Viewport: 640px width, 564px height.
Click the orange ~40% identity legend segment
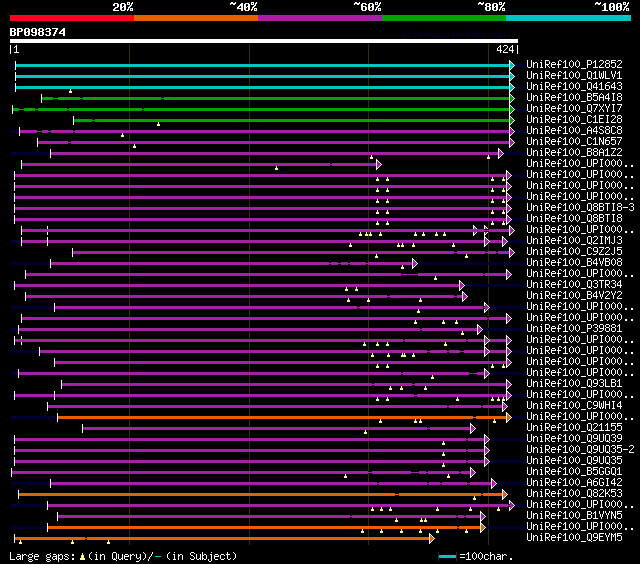(196, 18)
